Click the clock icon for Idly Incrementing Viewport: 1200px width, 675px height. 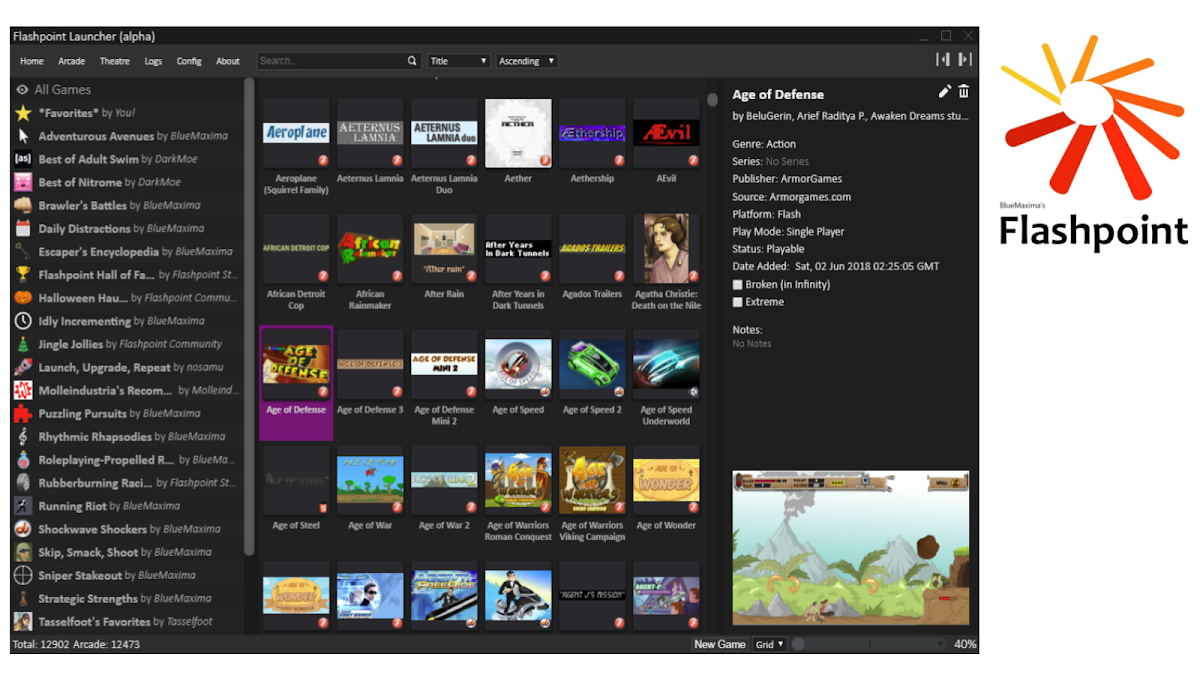click(x=23, y=321)
